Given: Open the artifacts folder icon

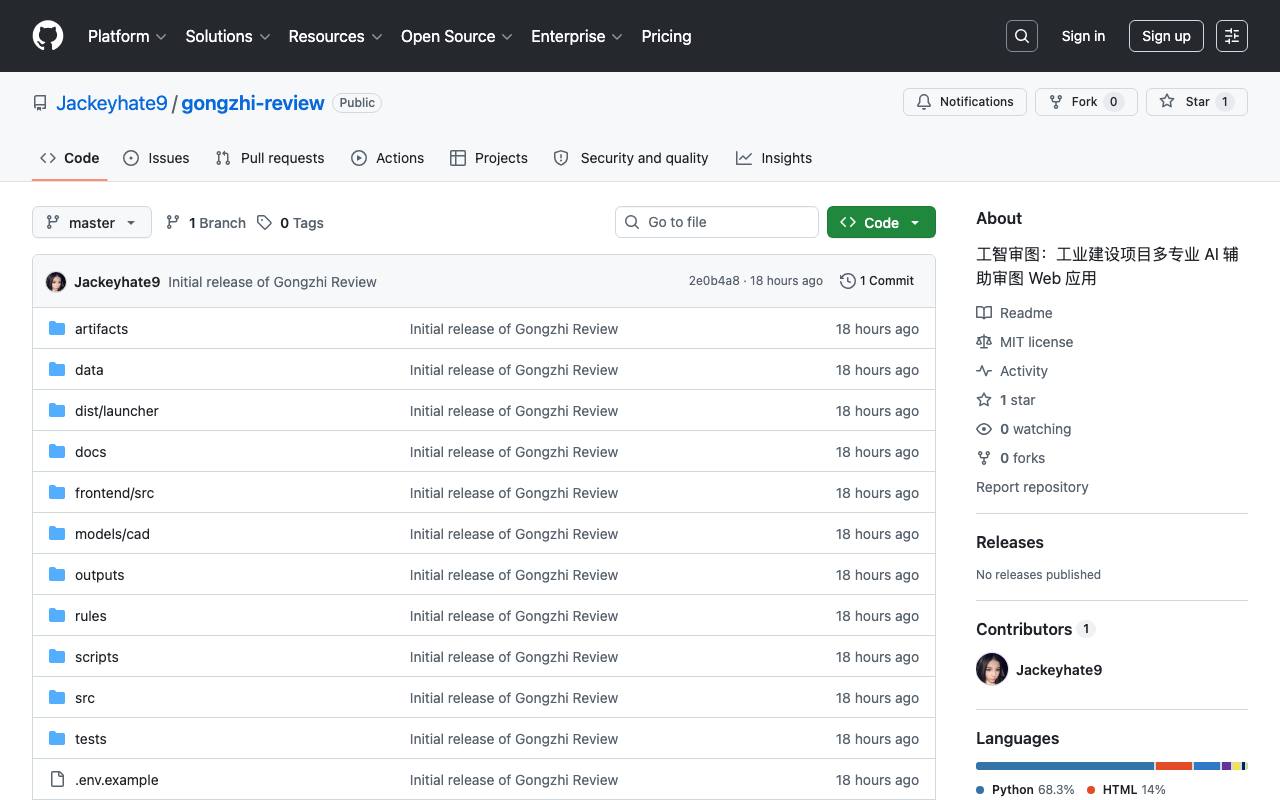Looking at the screenshot, I should pos(57,329).
